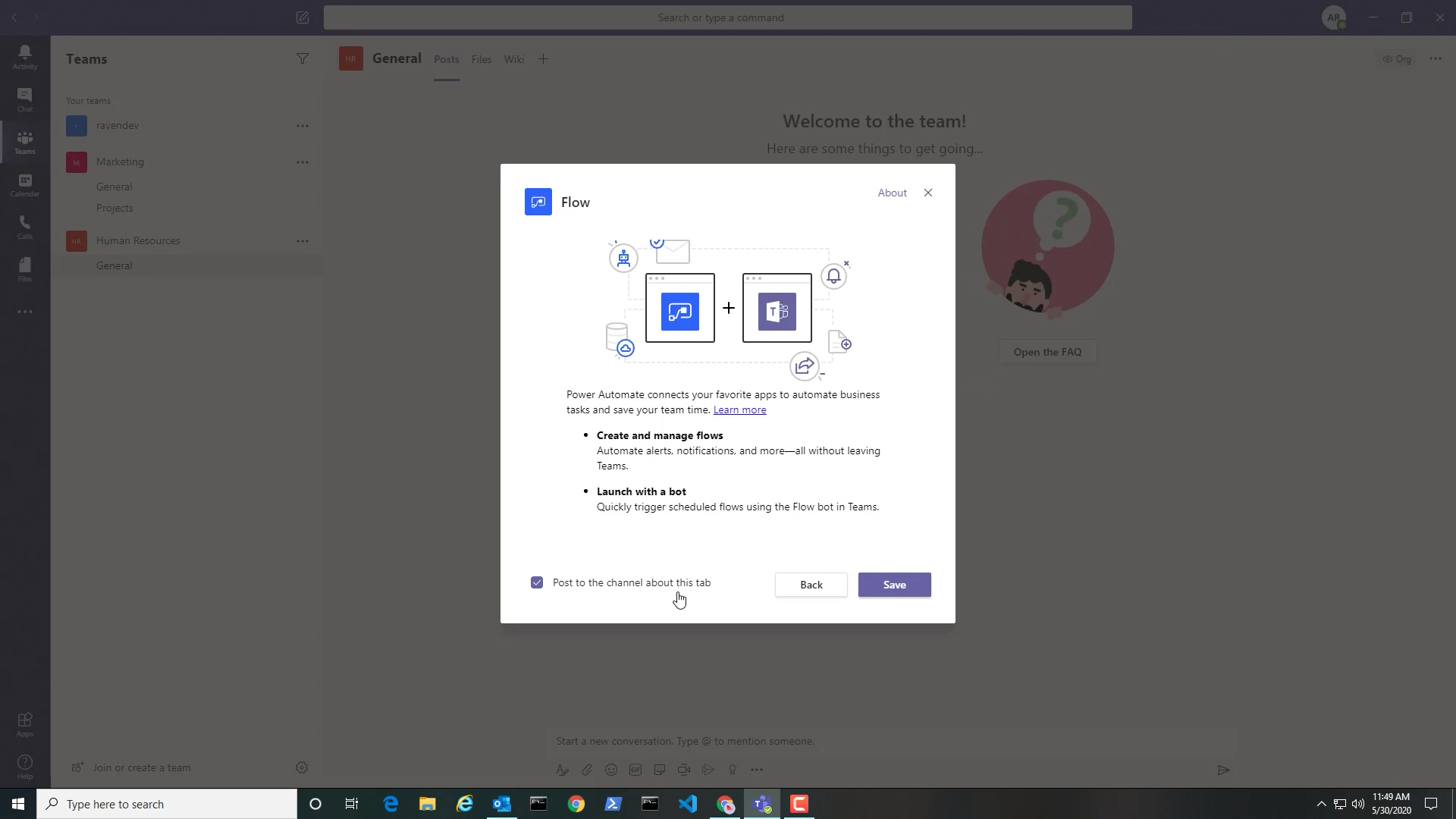Click the Search or type a command box
Screen dimensions: 1456x819
coord(728,17)
